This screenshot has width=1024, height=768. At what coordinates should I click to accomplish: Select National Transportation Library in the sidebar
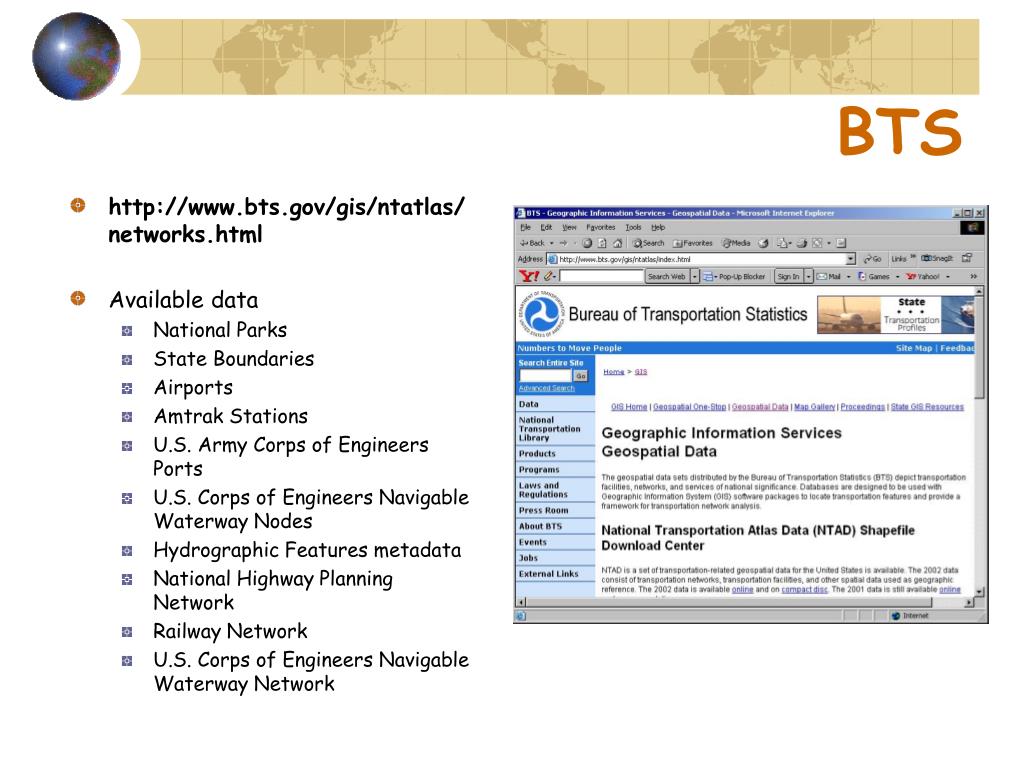point(549,429)
